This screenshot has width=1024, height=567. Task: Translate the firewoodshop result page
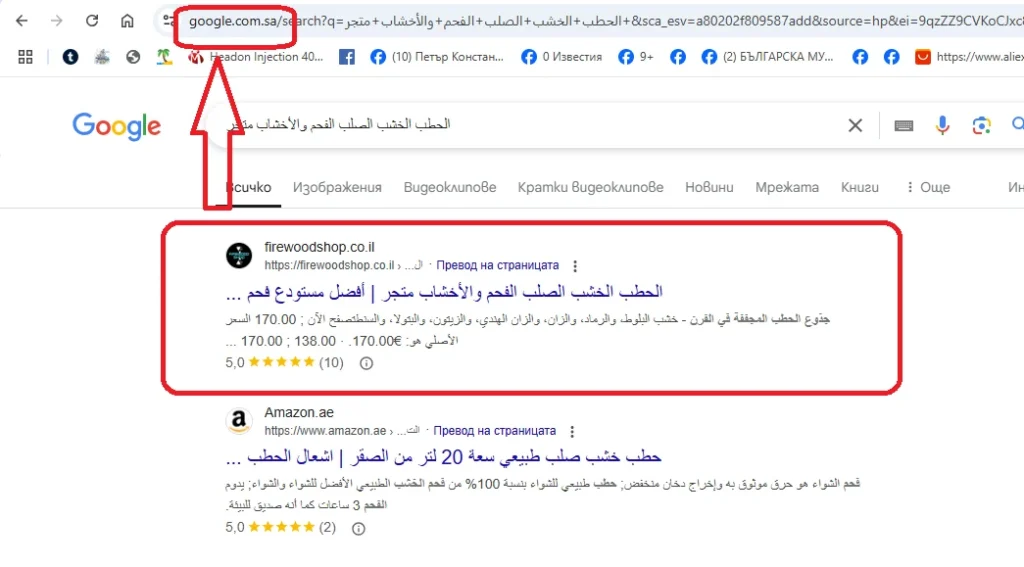498,265
